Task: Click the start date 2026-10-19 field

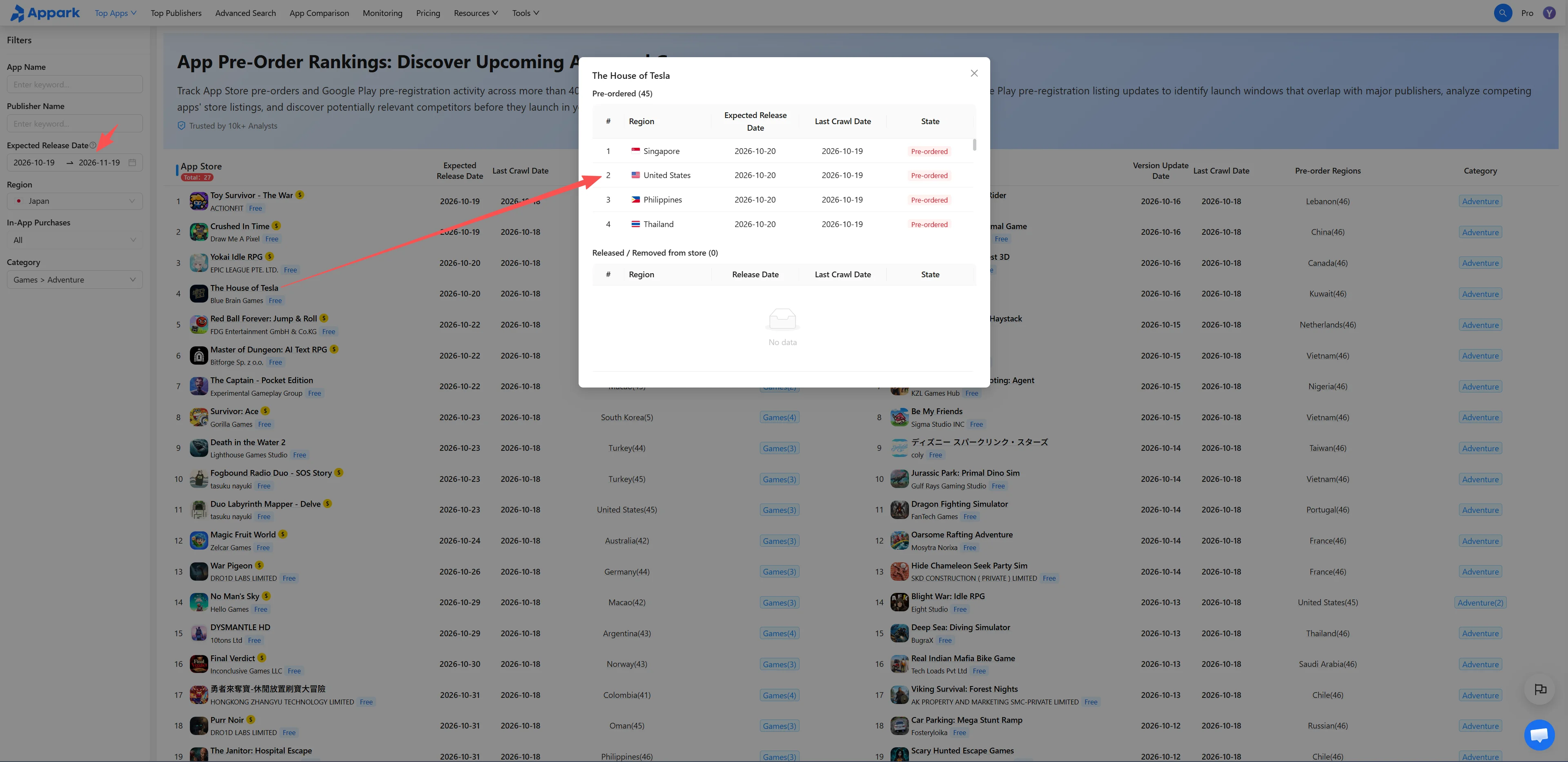Action: point(34,163)
